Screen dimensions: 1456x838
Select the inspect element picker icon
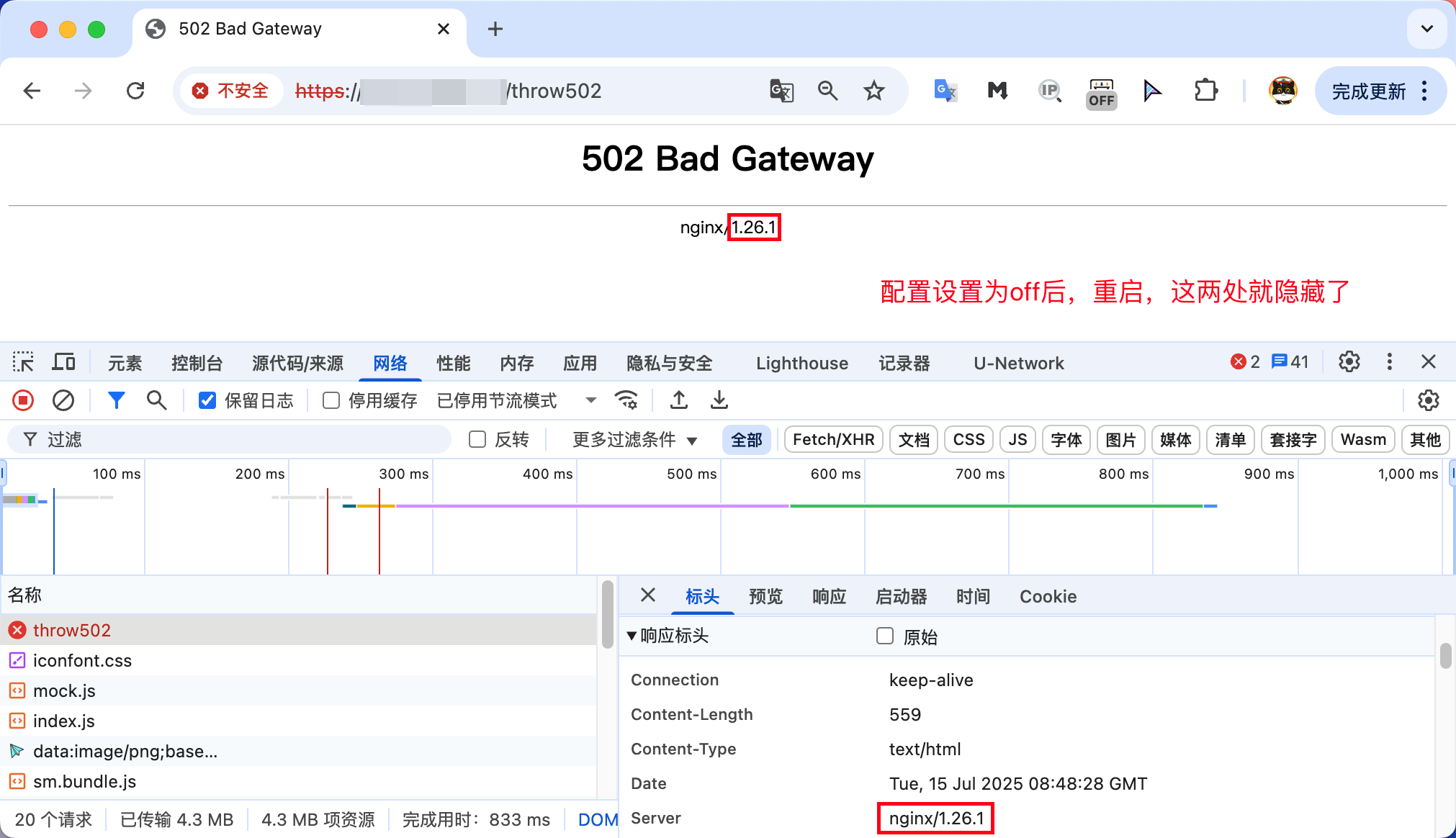coord(23,362)
